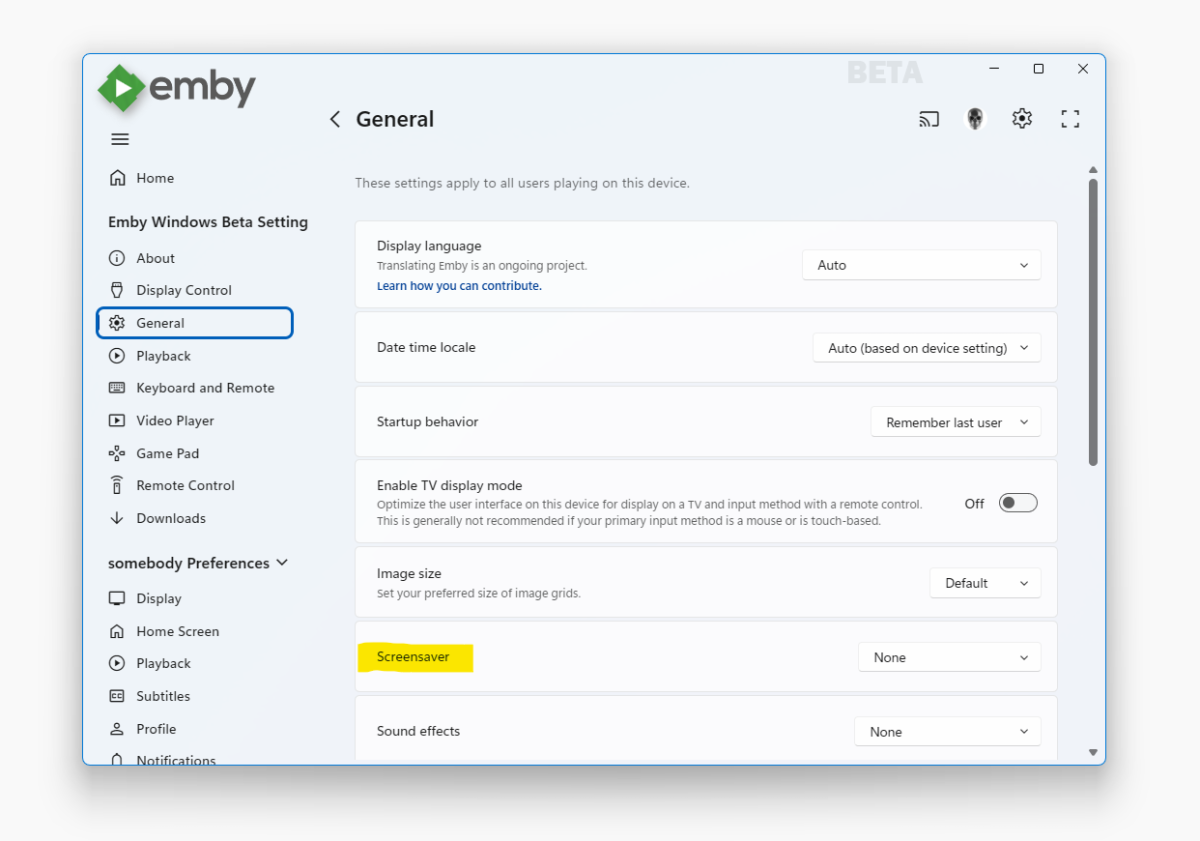The height and width of the screenshot is (841, 1200).
Task: Open the Display language dropdown
Action: pyautogui.click(x=921, y=265)
